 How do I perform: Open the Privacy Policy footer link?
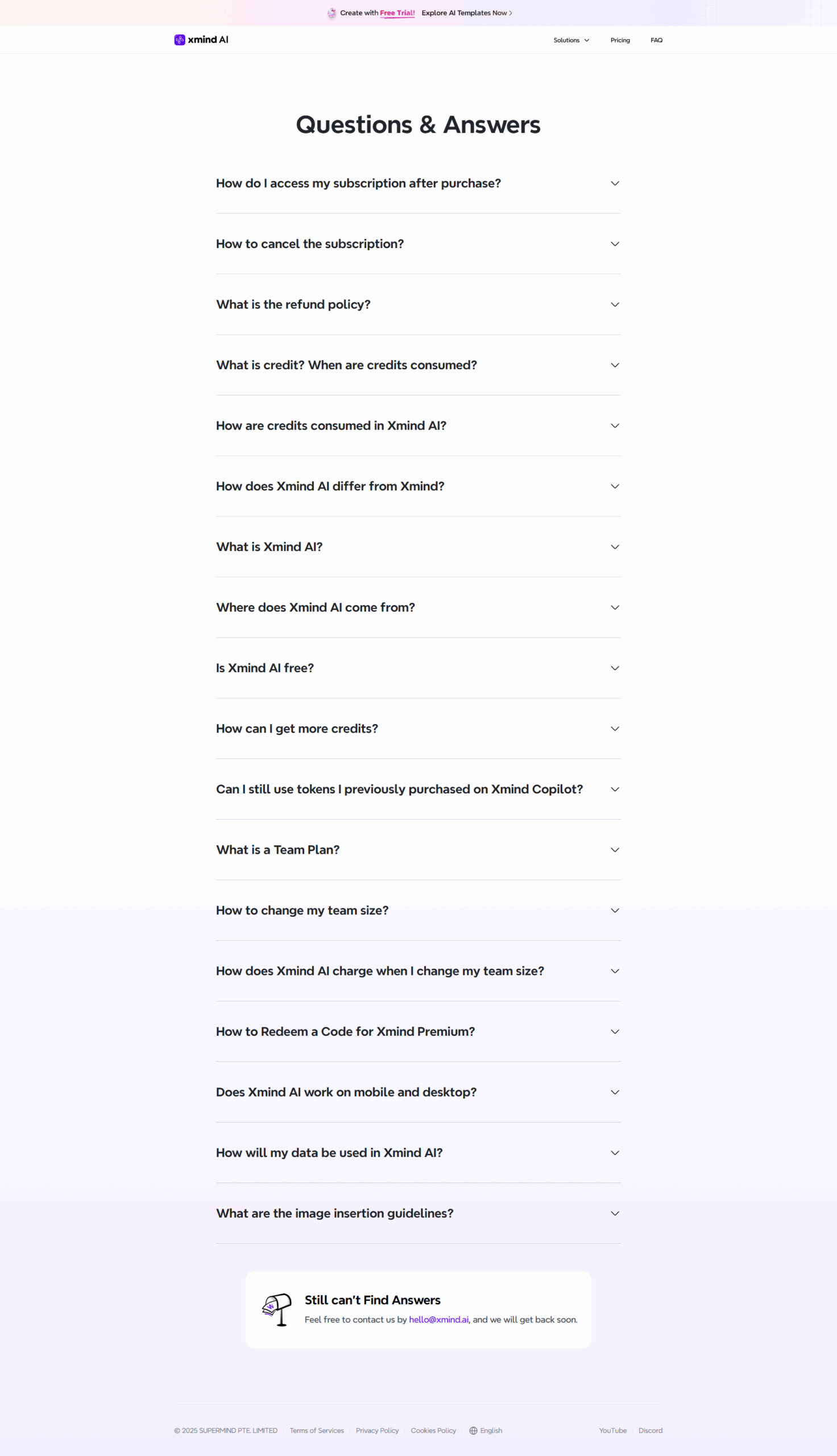click(377, 1430)
